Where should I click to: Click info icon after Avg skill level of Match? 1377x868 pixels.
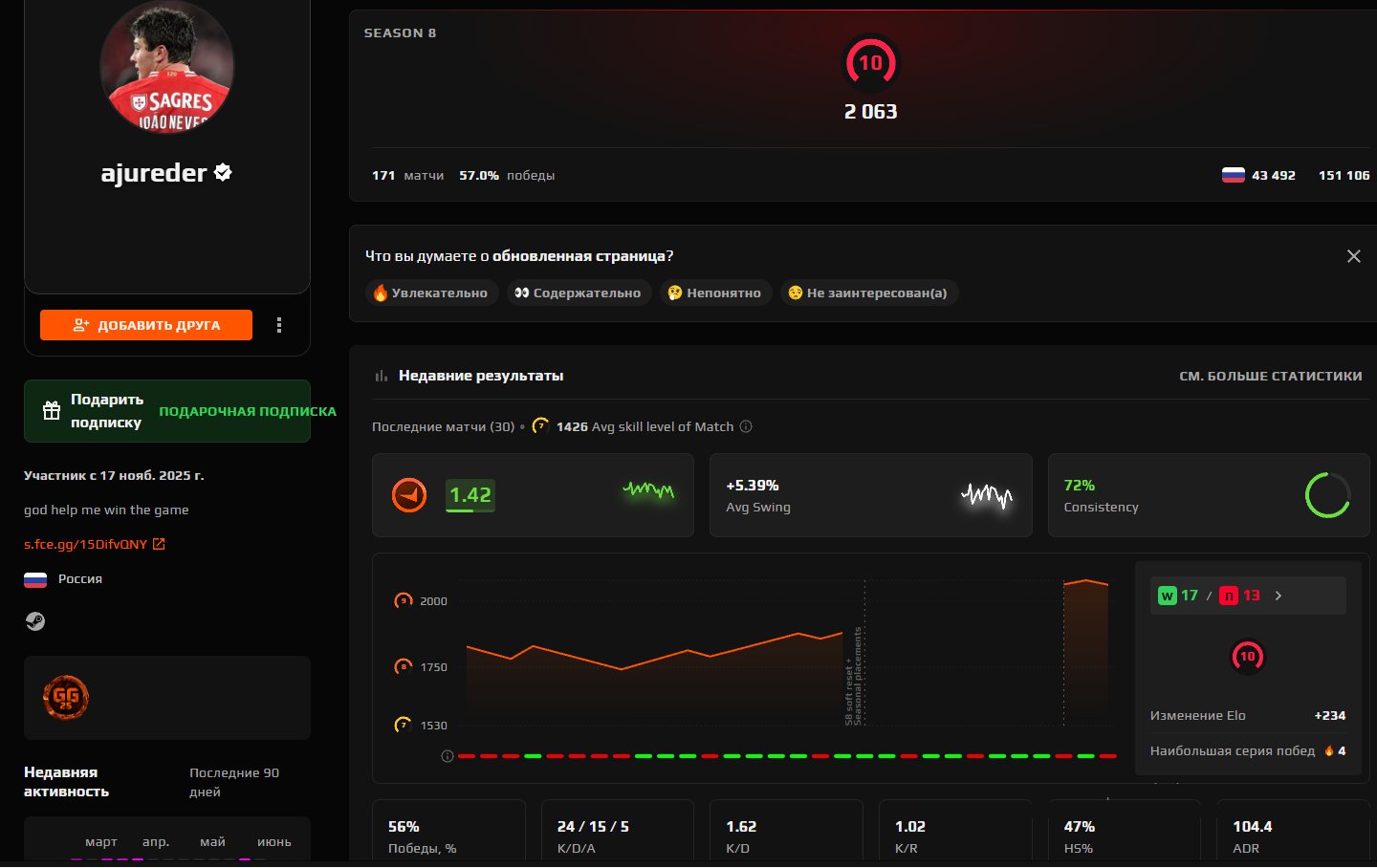point(746,426)
